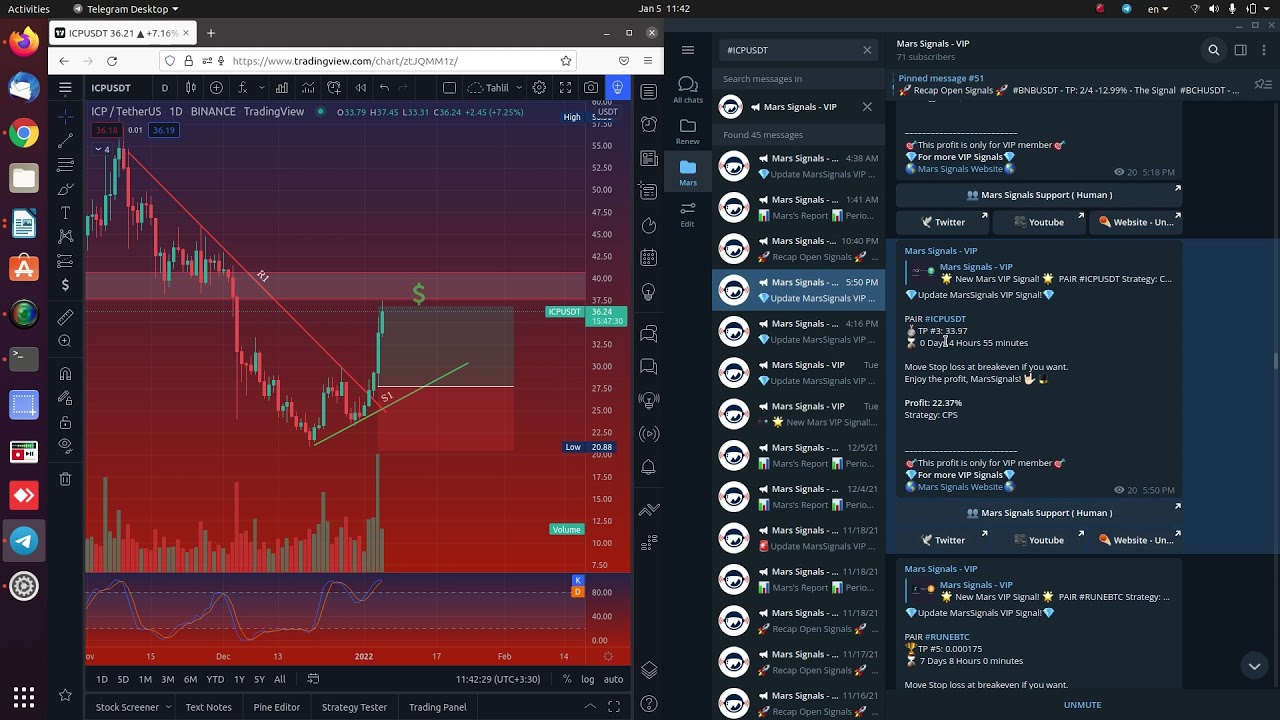This screenshot has width=1280, height=720.
Task: Click UNMUTE button at chat bottom
Action: point(1082,705)
